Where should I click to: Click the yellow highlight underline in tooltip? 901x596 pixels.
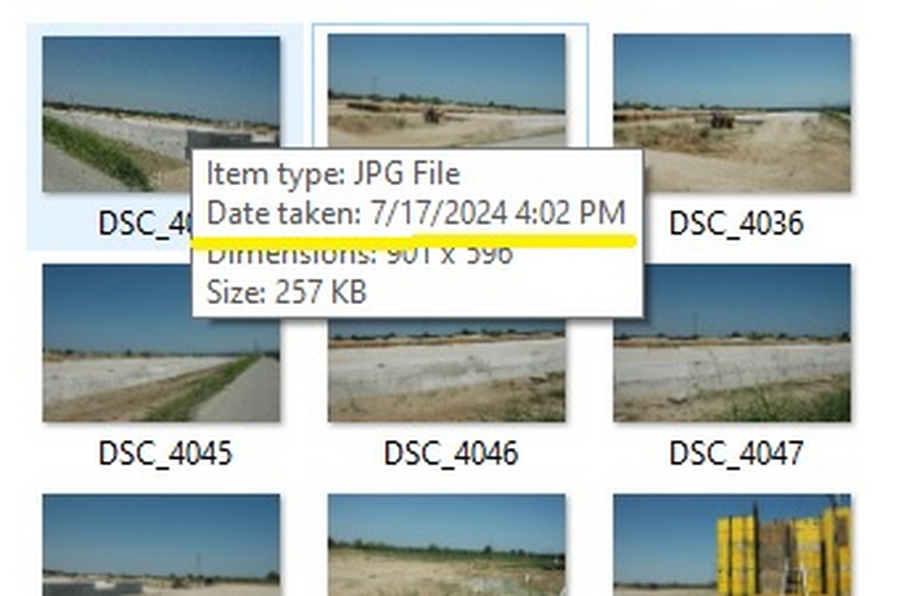click(413, 240)
